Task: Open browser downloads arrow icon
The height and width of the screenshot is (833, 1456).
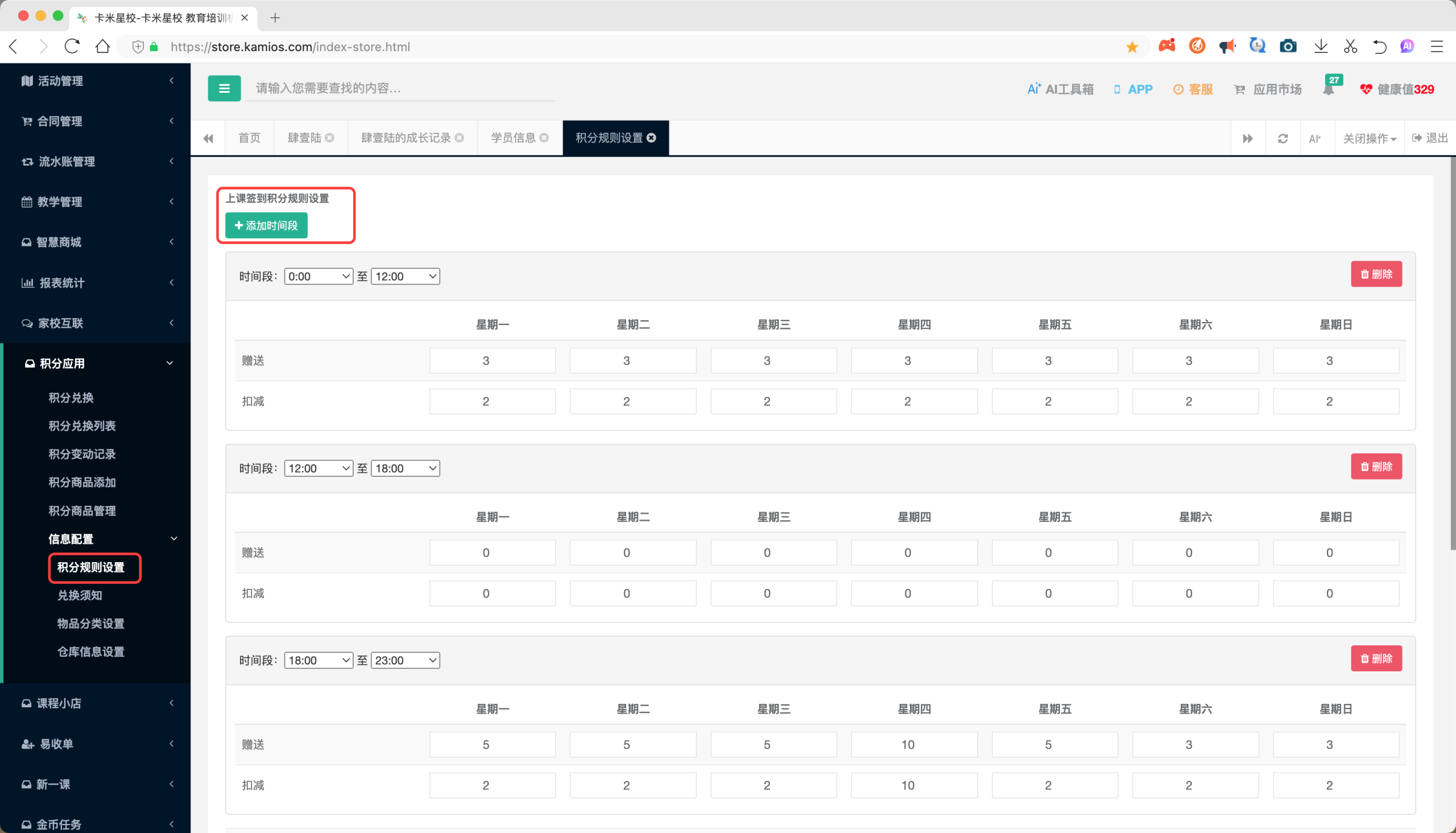Action: click(x=1321, y=46)
